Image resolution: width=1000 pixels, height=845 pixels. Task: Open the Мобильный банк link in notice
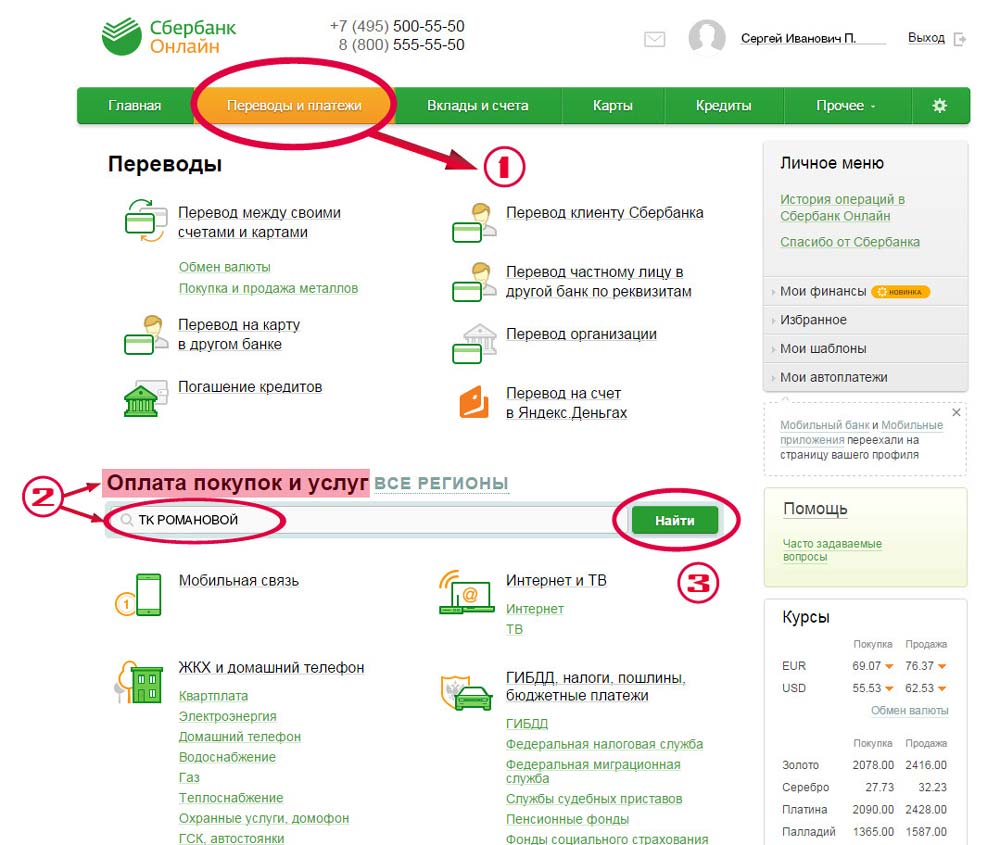tap(825, 425)
